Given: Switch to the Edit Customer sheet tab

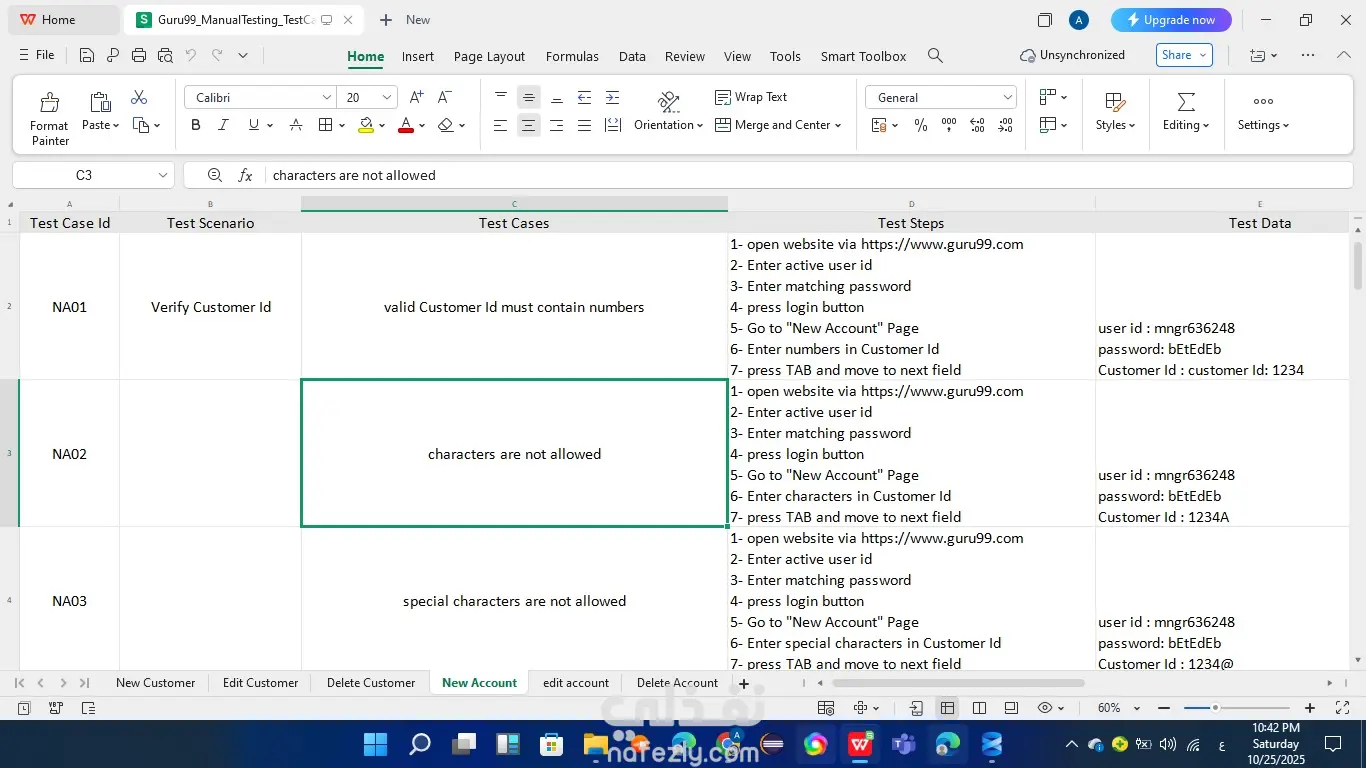Looking at the screenshot, I should point(260,683).
